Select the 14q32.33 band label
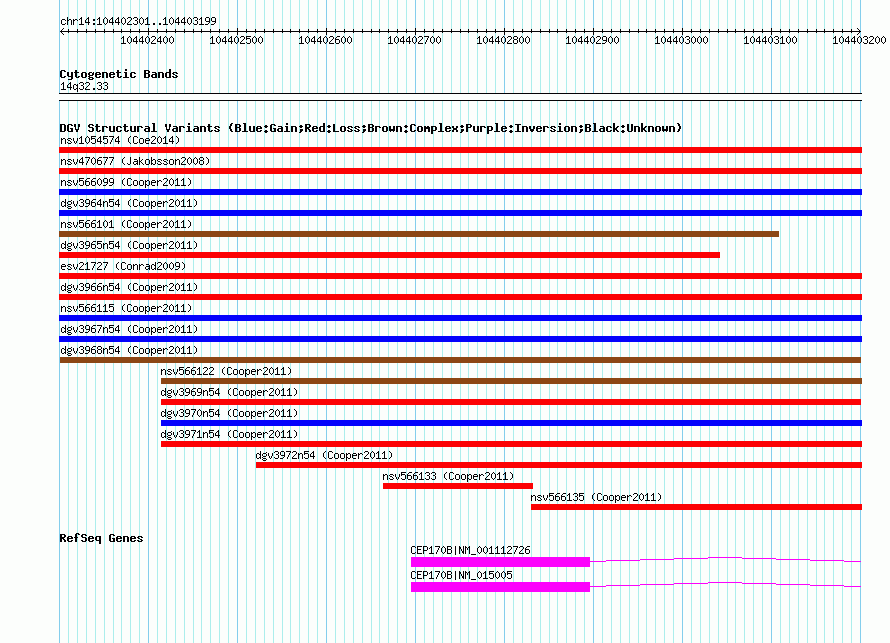The image size is (890, 643). click(x=84, y=86)
